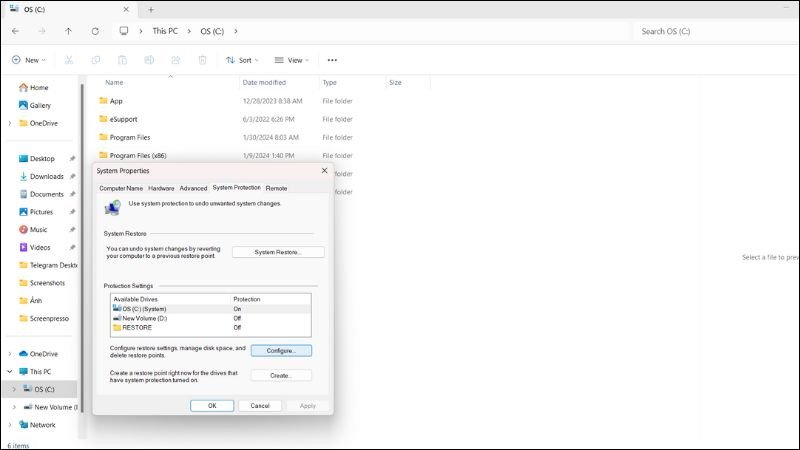Image resolution: width=800 pixels, height=450 pixels.
Task: Collapse the This PC tree node
Action: click(10, 372)
